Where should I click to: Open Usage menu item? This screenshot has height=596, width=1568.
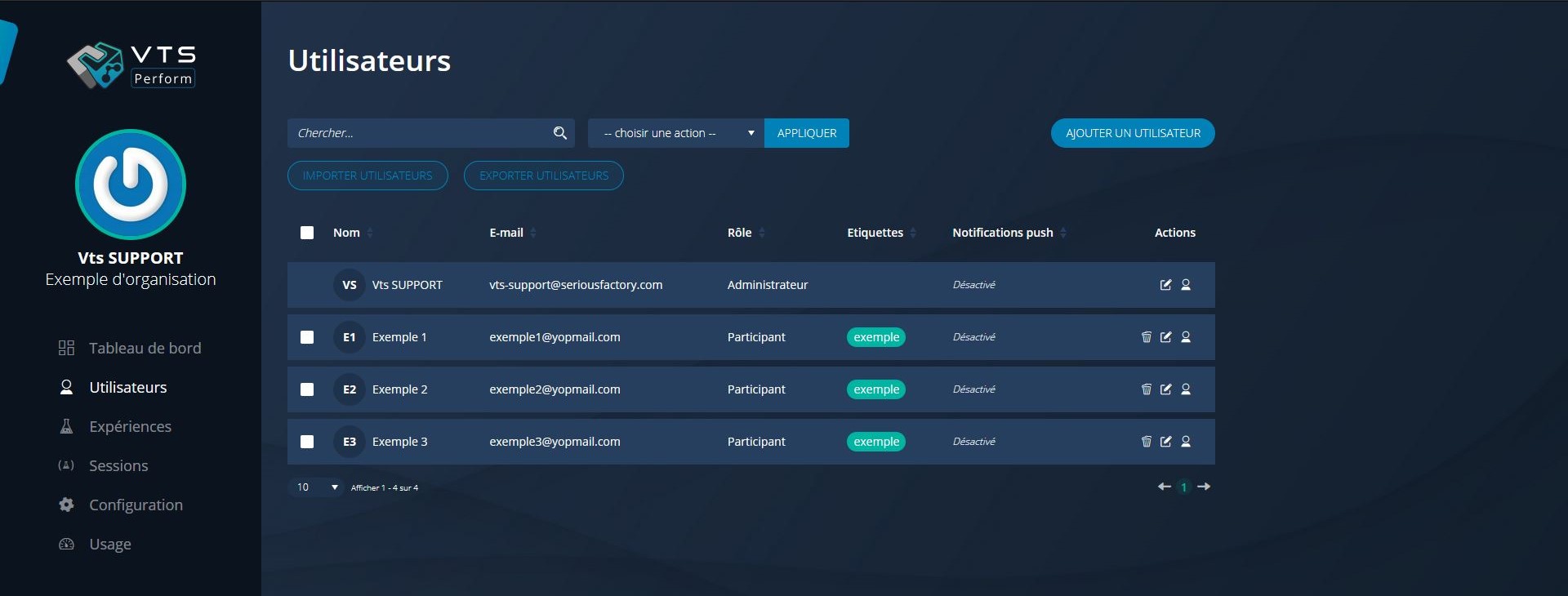[x=95, y=544]
